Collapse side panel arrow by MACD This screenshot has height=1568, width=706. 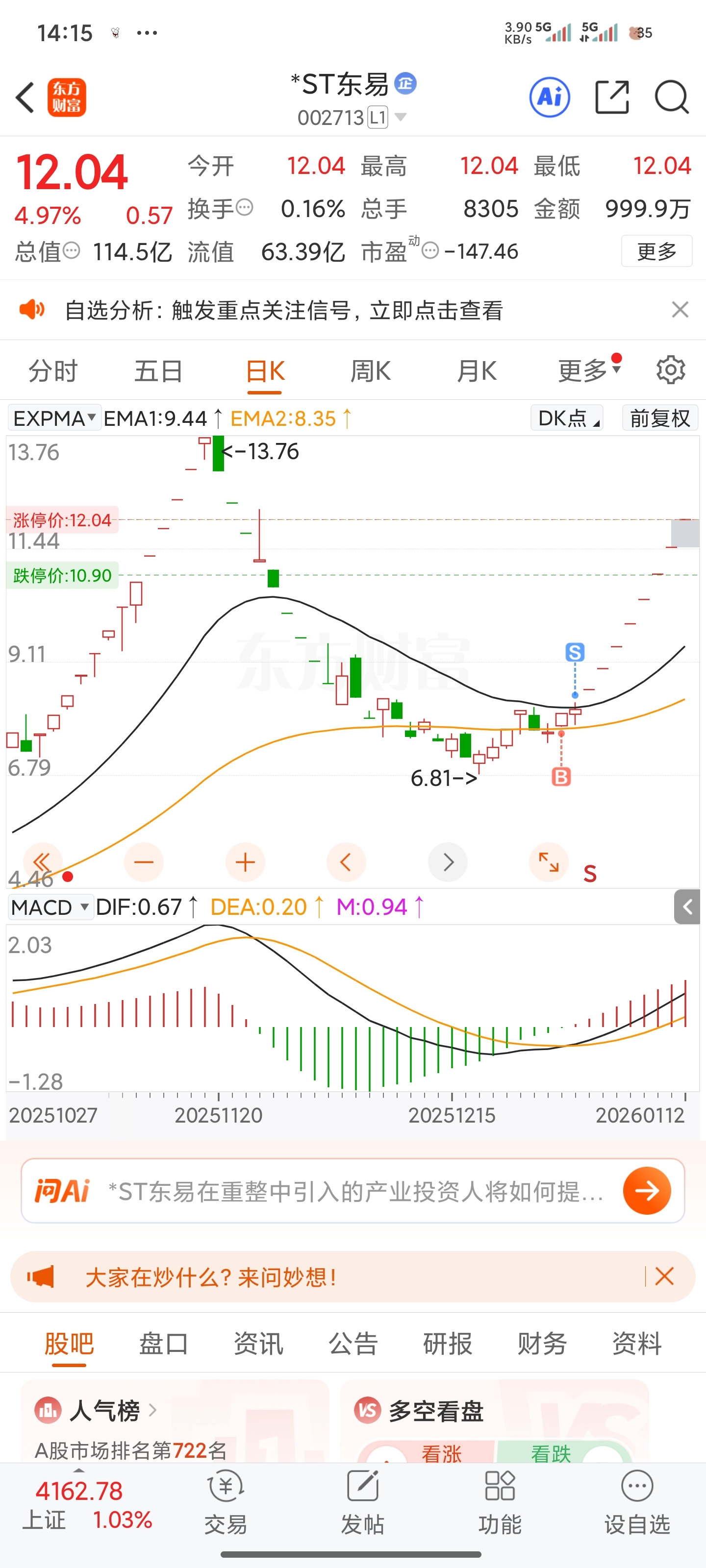click(x=687, y=907)
